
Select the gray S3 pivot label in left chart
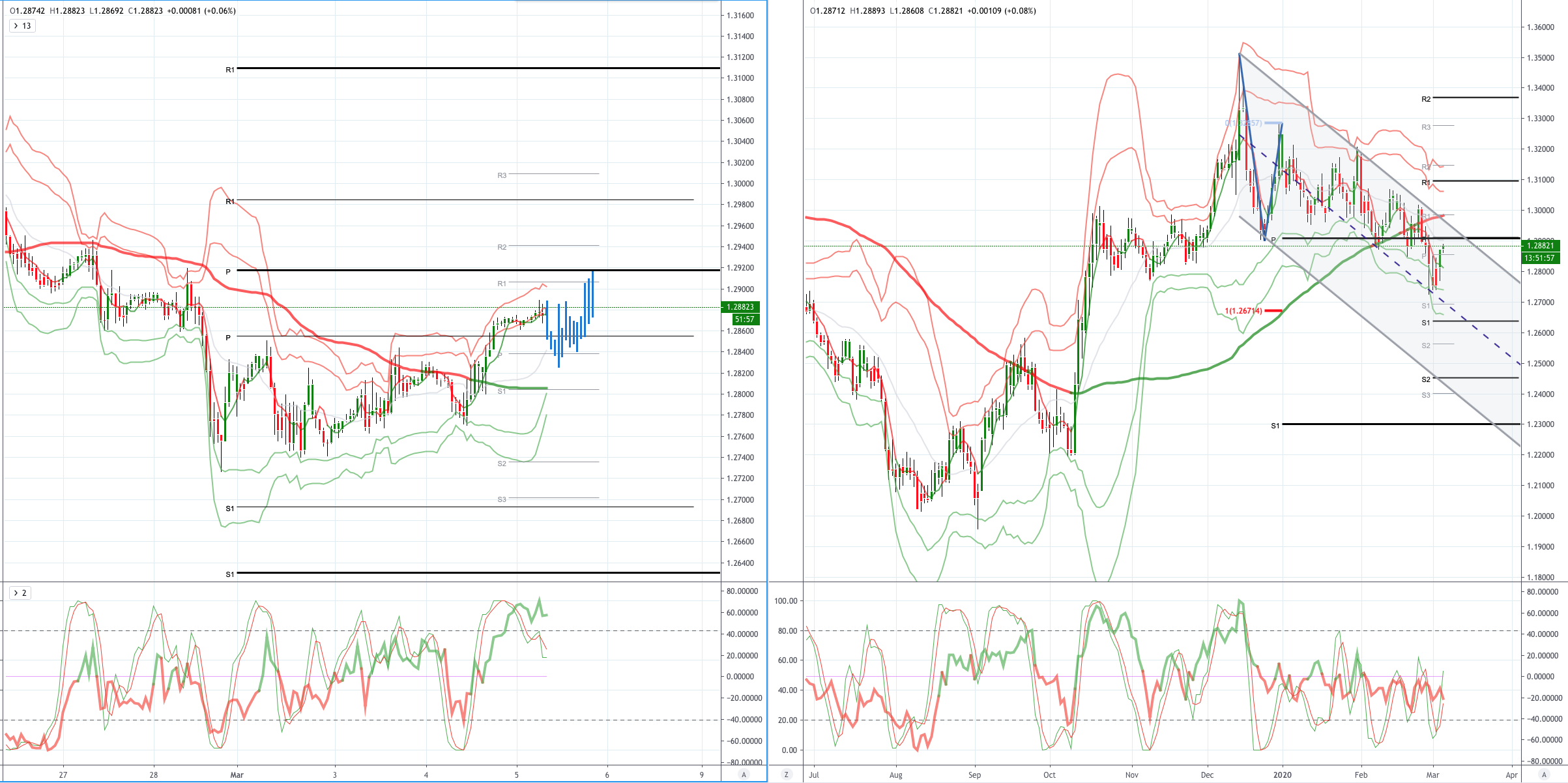point(502,499)
